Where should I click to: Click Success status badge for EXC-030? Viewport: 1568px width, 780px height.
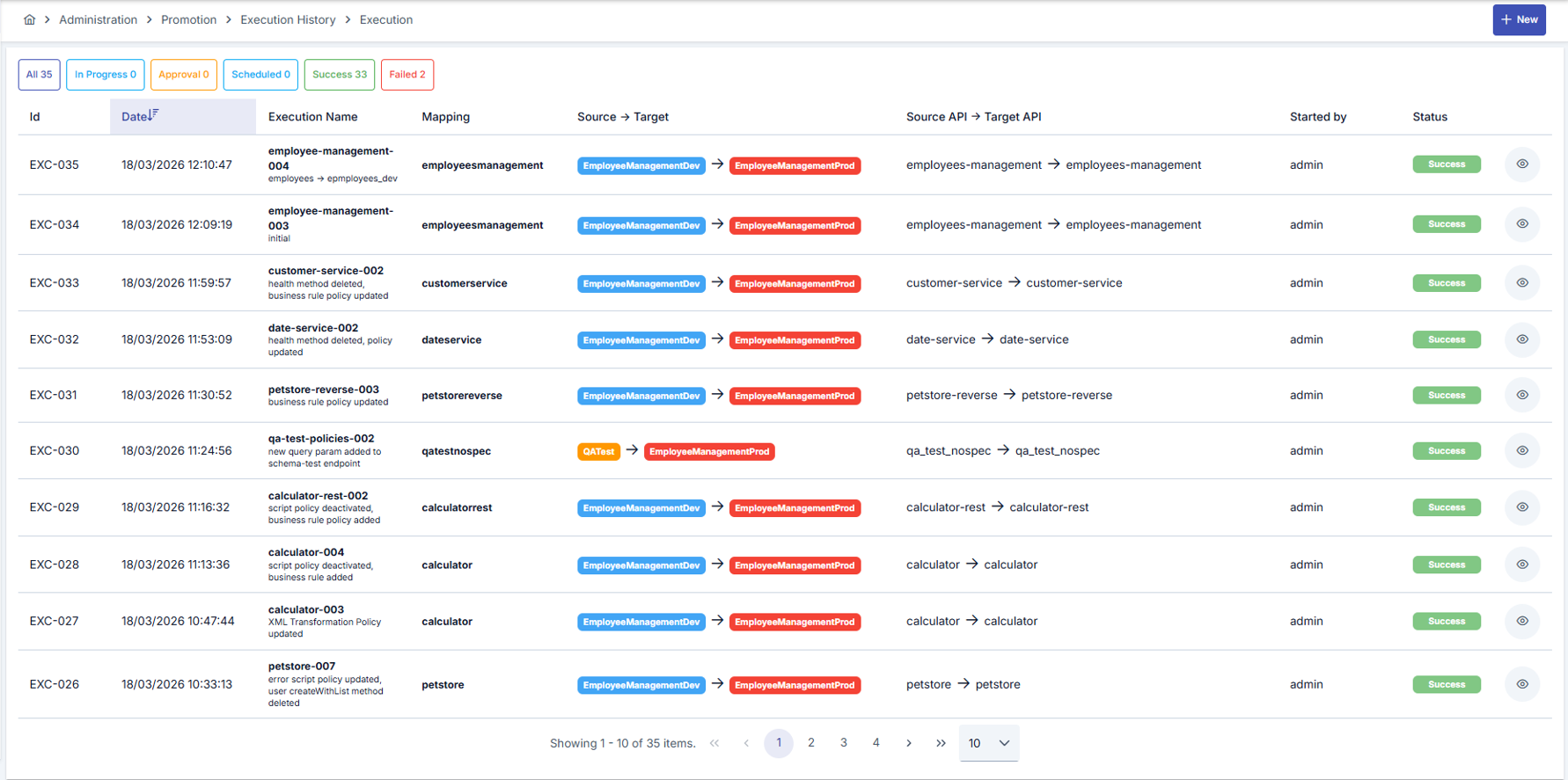click(x=1447, y=450)
